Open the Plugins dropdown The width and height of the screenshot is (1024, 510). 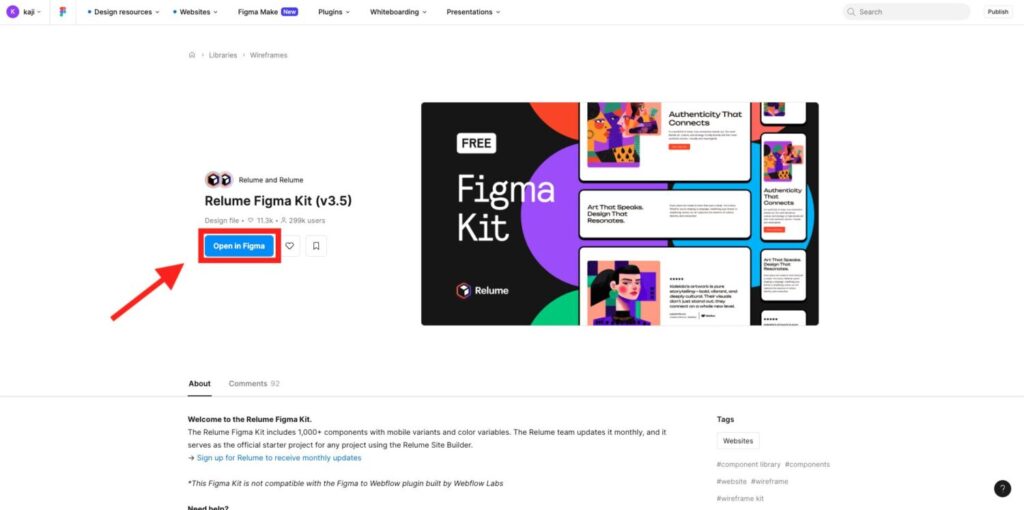tap(334, 12)
